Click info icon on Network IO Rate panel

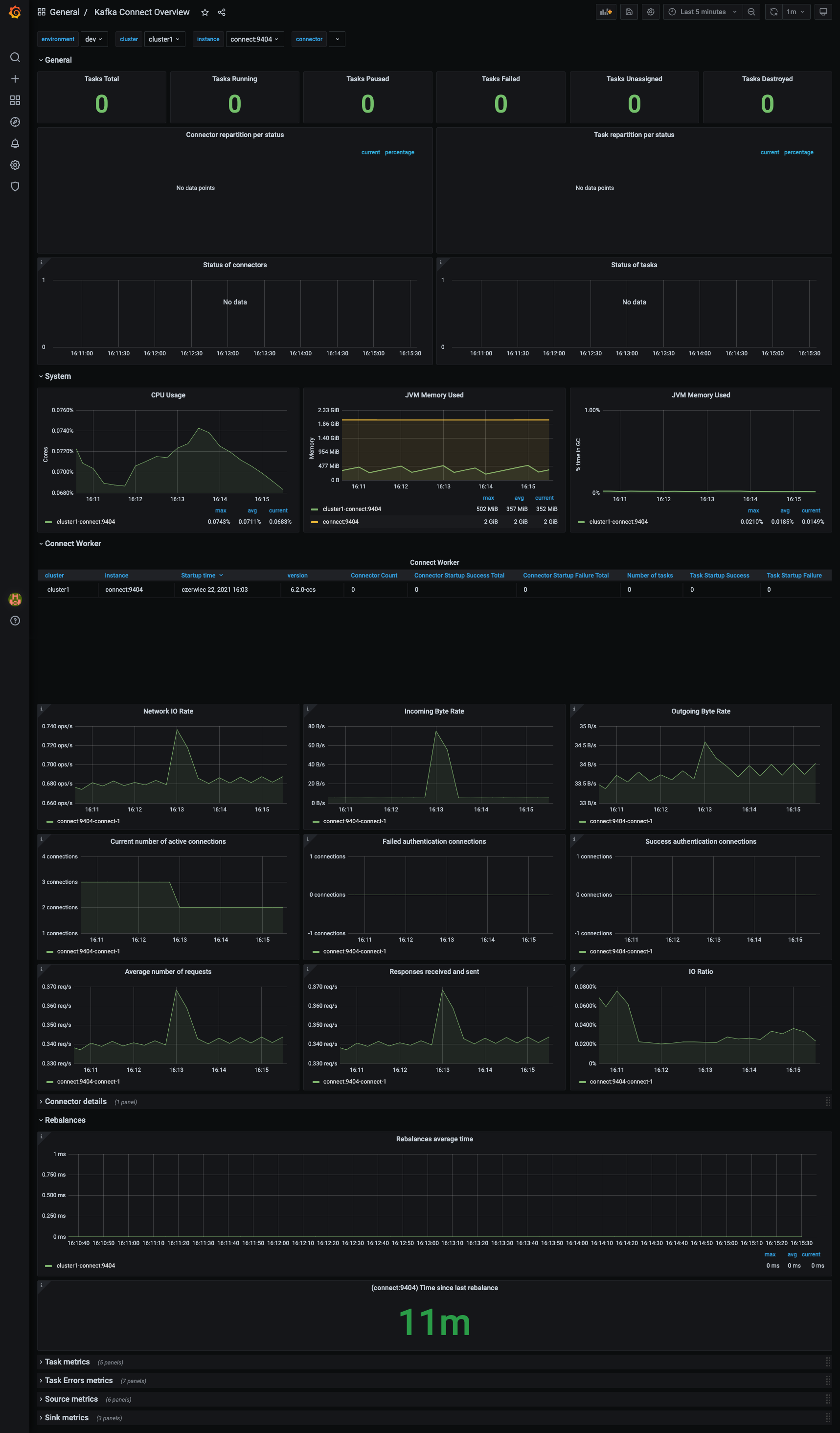[x=42, y=709]
